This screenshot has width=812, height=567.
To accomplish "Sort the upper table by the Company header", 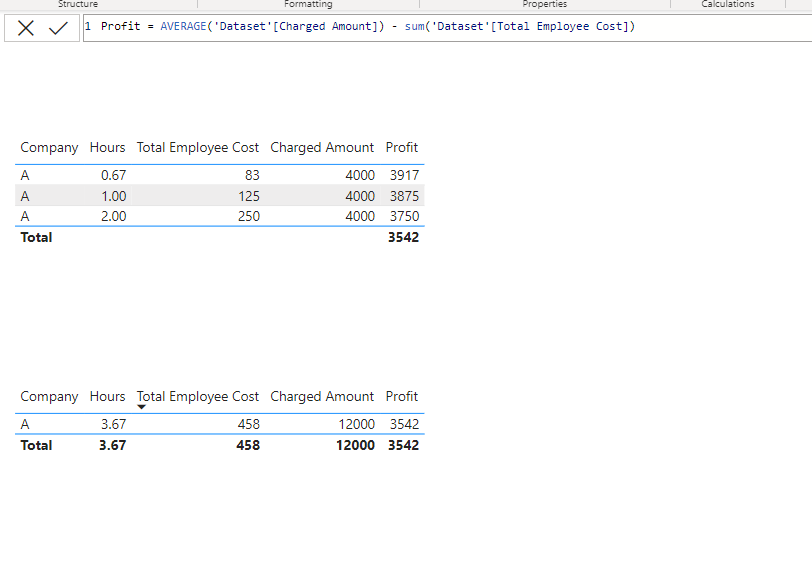I will tap(49, 148).
